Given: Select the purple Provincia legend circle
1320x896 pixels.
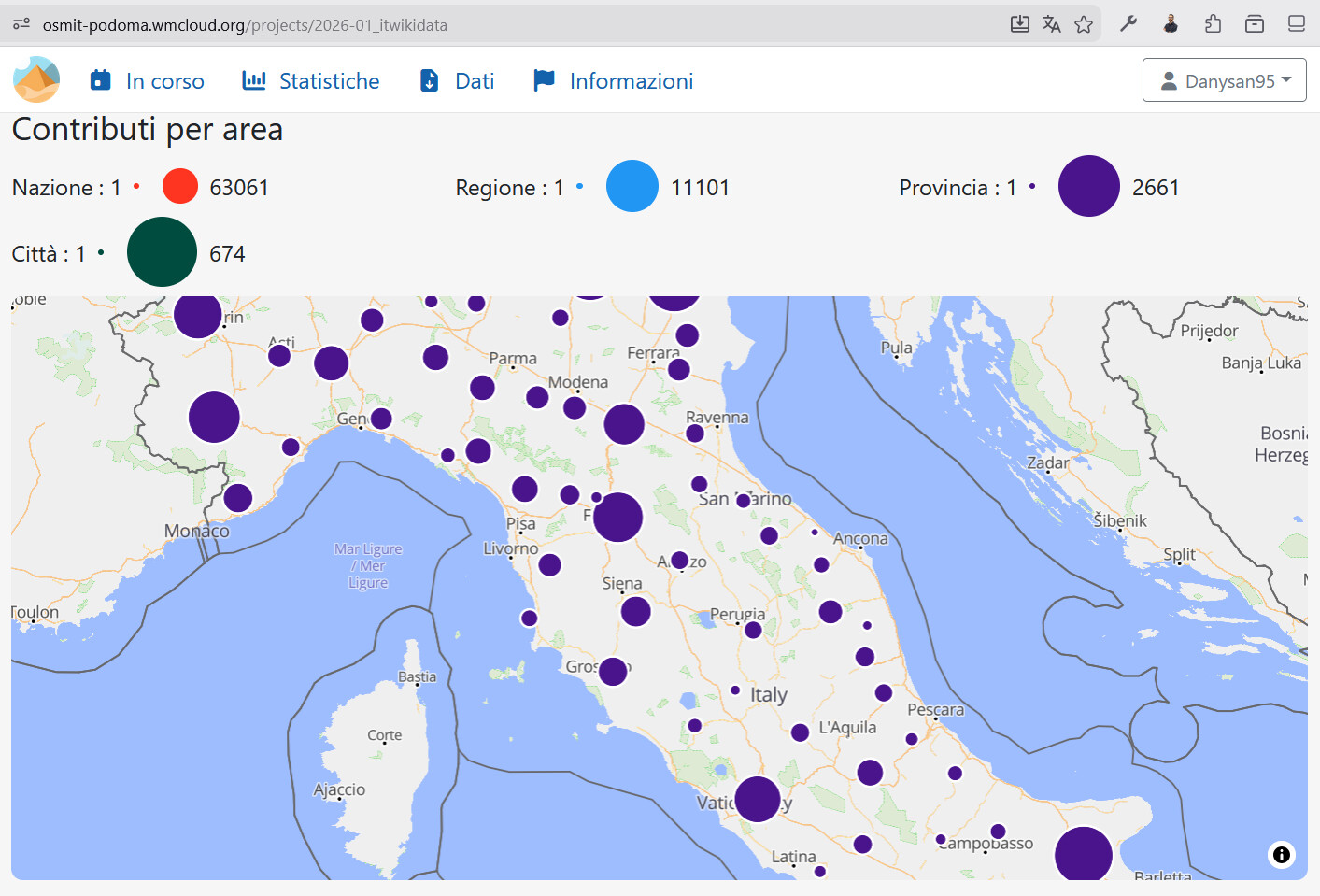Looking at the screenshot, I should pos(1088,186).
